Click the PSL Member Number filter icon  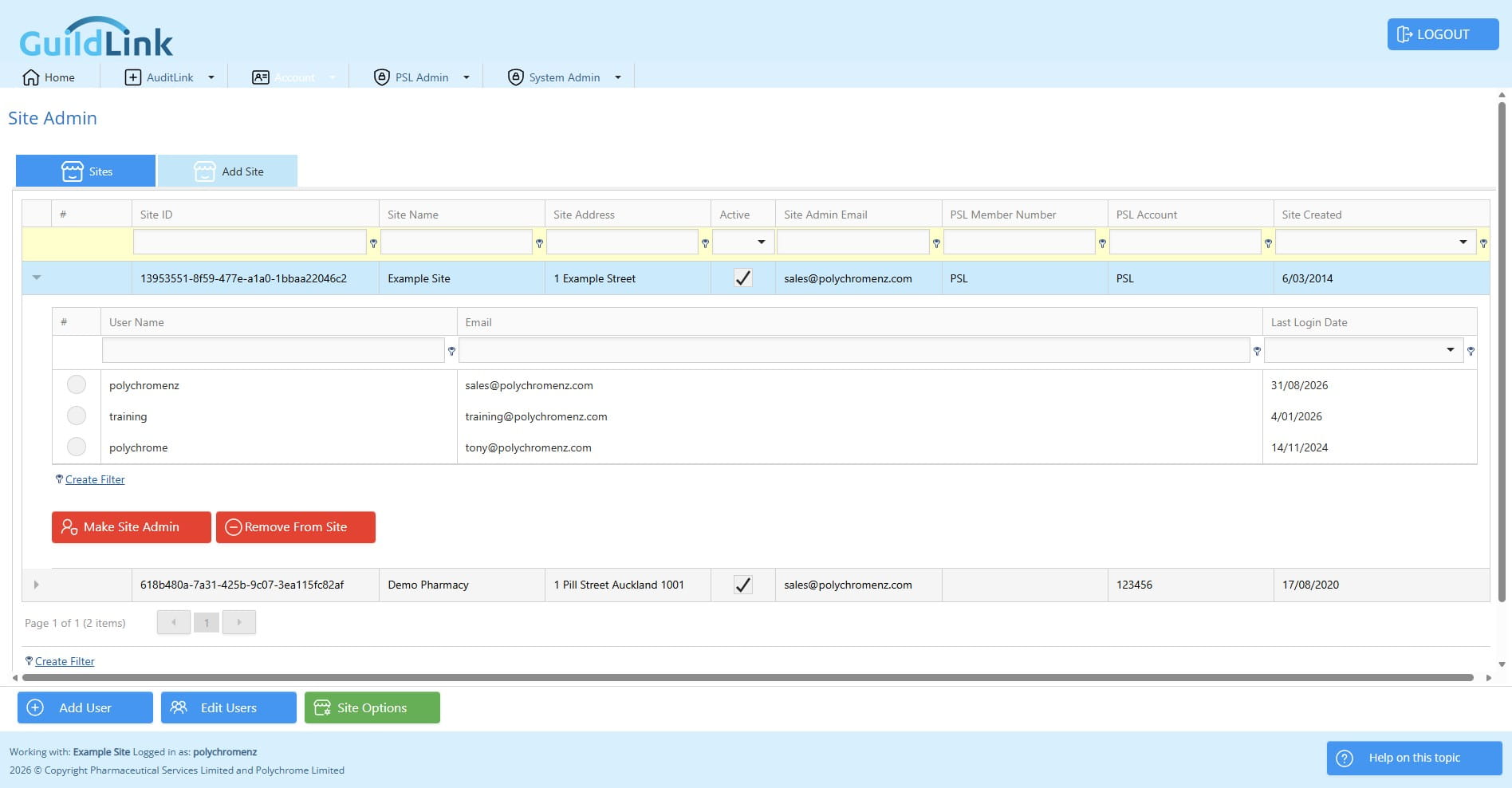tap(1102, 242)
